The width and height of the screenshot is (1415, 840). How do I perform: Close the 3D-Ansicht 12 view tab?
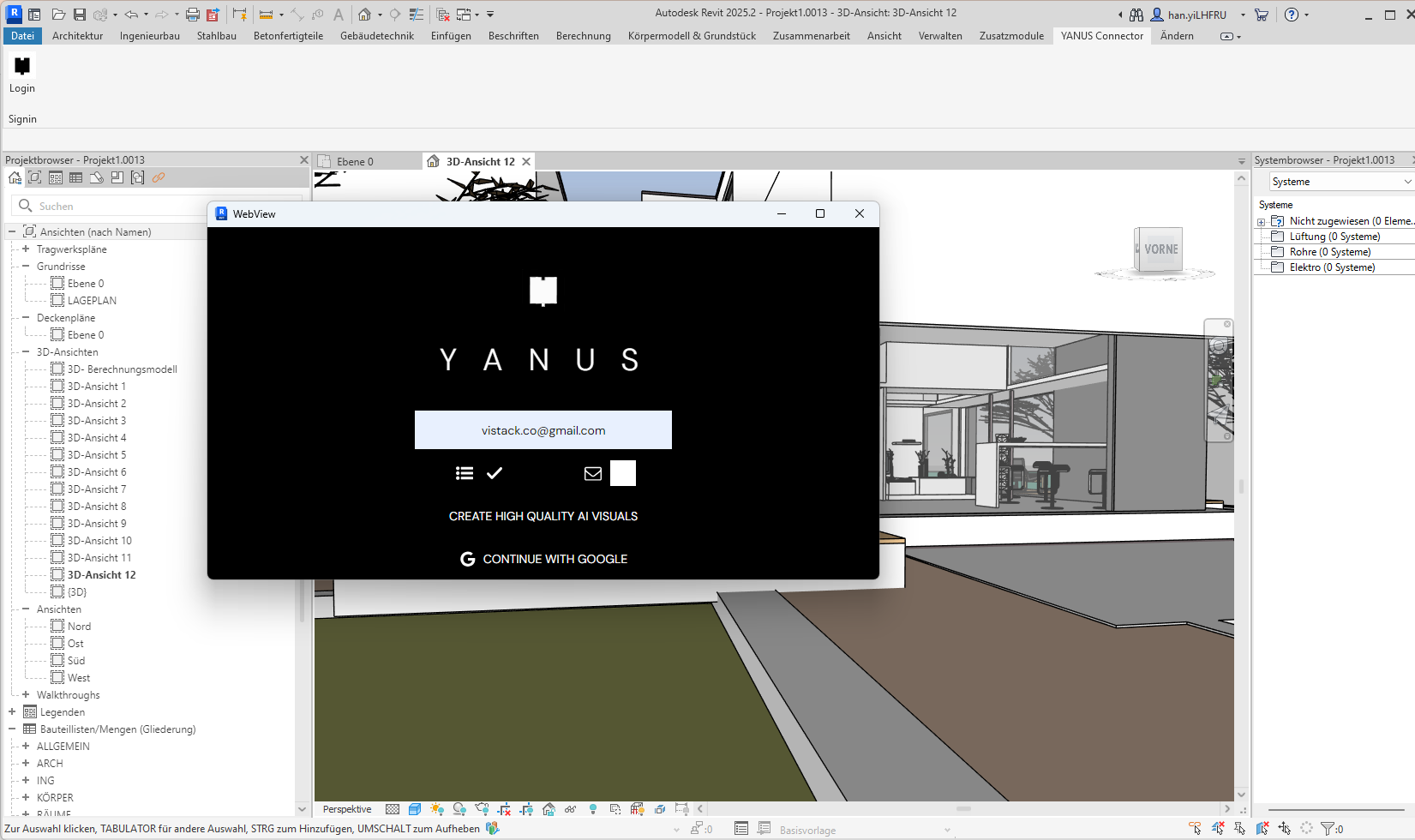[526, 161]
